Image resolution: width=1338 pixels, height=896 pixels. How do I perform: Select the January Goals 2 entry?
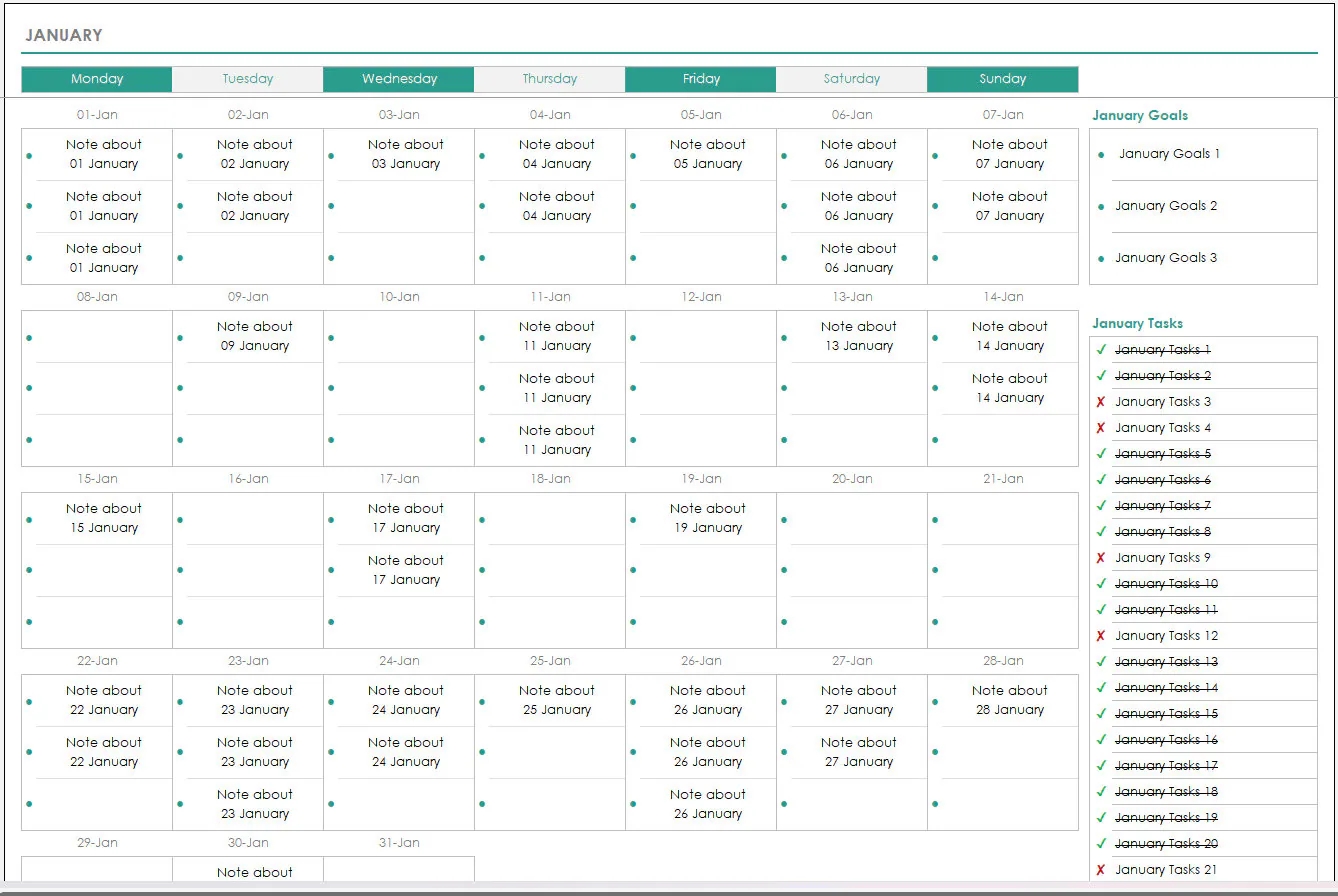[1166, 206]
